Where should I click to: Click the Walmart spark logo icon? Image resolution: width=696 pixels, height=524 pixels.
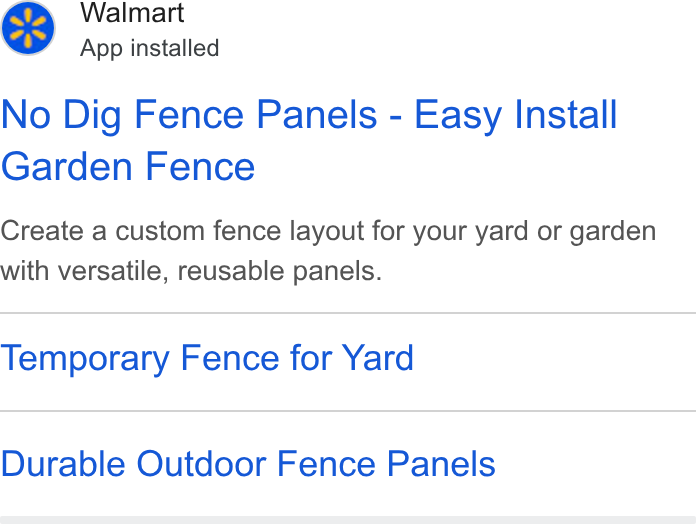pyautogui.click(x=28, y=28)
